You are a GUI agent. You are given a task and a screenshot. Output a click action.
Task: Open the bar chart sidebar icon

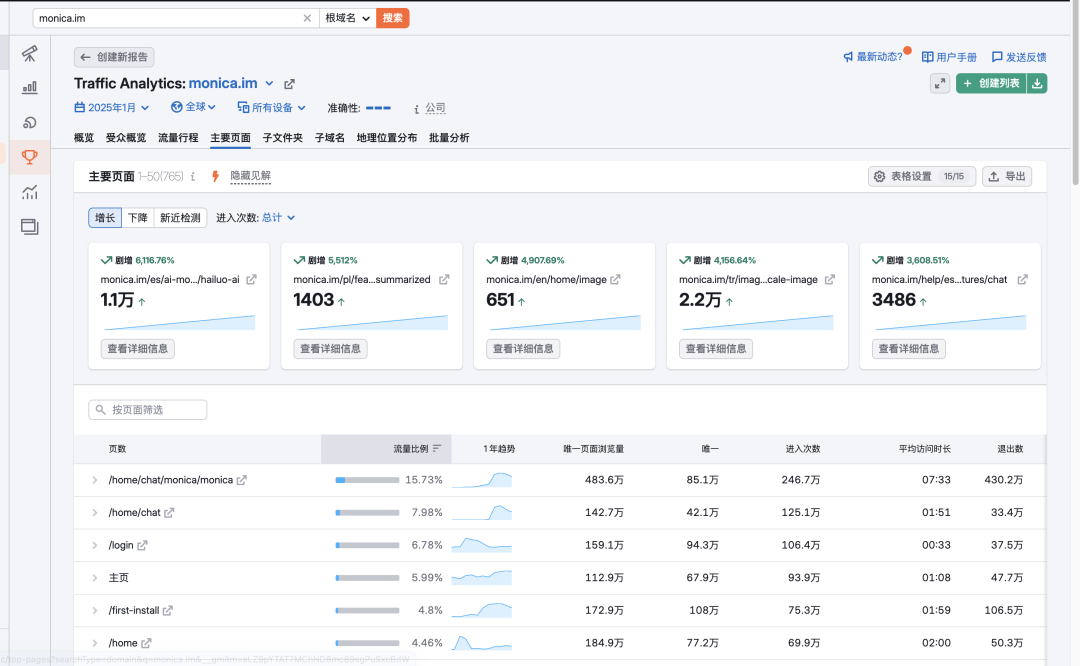30,88
